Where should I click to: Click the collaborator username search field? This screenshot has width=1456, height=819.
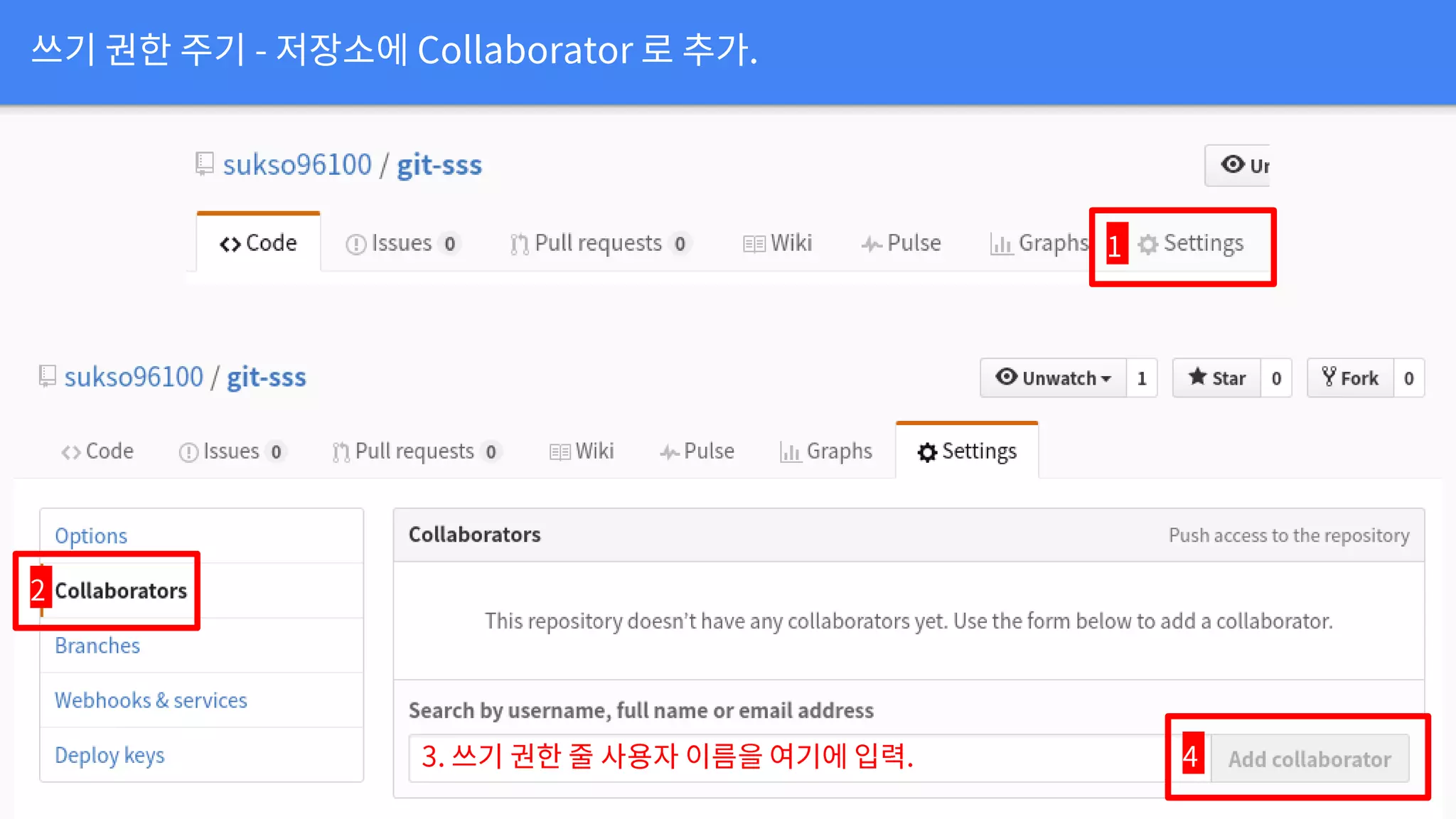[x=782, y=758]
